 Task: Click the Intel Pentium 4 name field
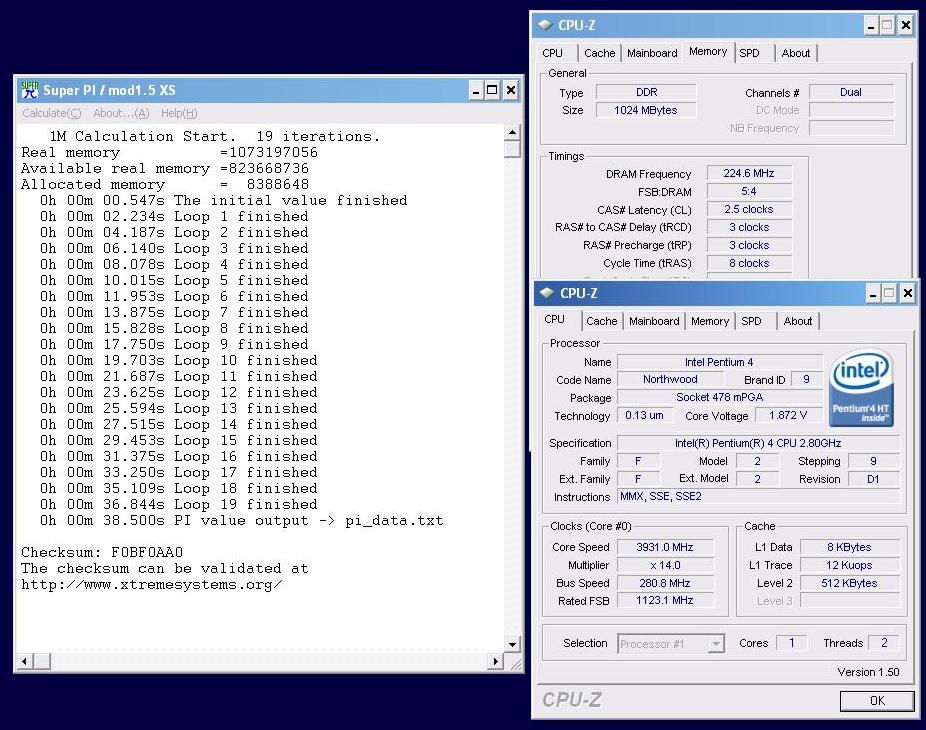(719, 362)
